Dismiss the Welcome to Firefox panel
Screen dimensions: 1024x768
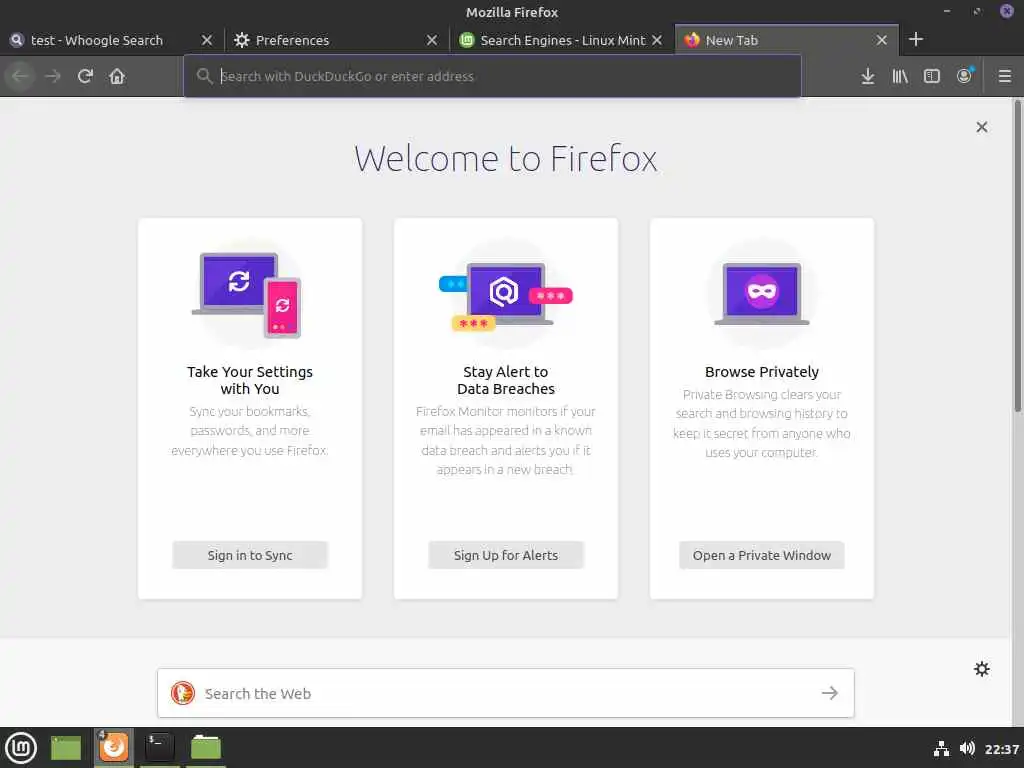tap(982, 127)
